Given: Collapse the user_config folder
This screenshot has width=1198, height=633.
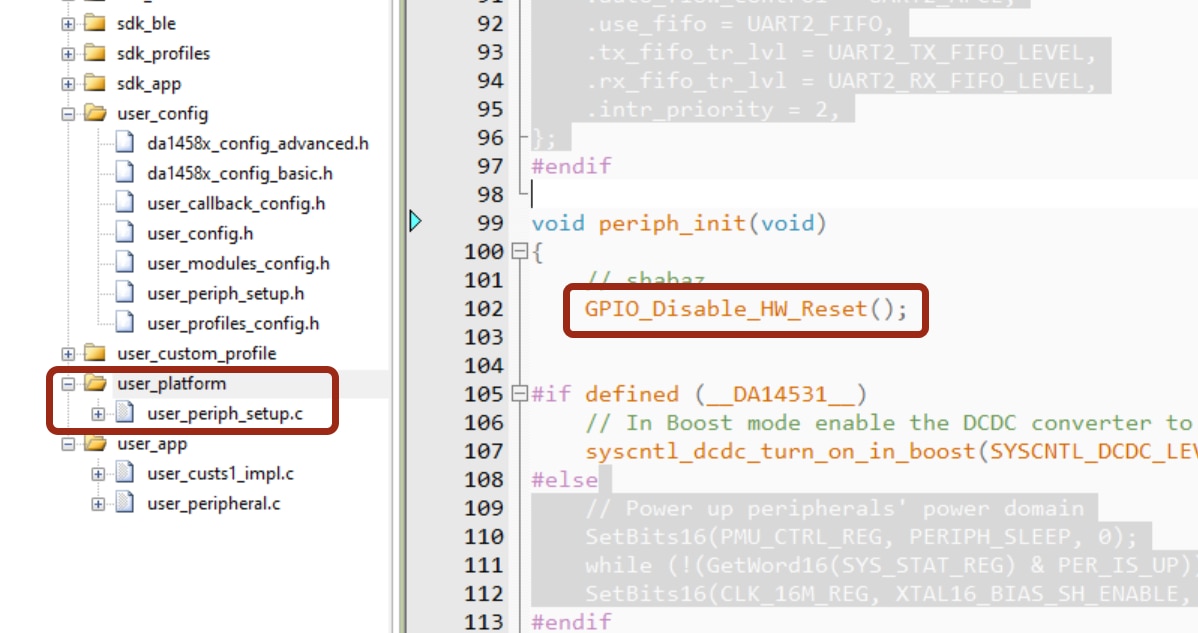Looking at the screenshot, I should pos(68,114).
